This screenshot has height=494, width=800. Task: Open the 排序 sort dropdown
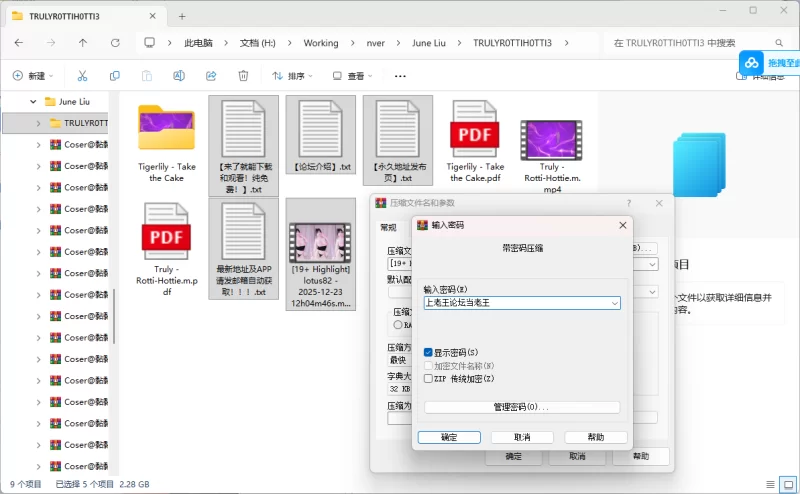(x=294, y=76)
